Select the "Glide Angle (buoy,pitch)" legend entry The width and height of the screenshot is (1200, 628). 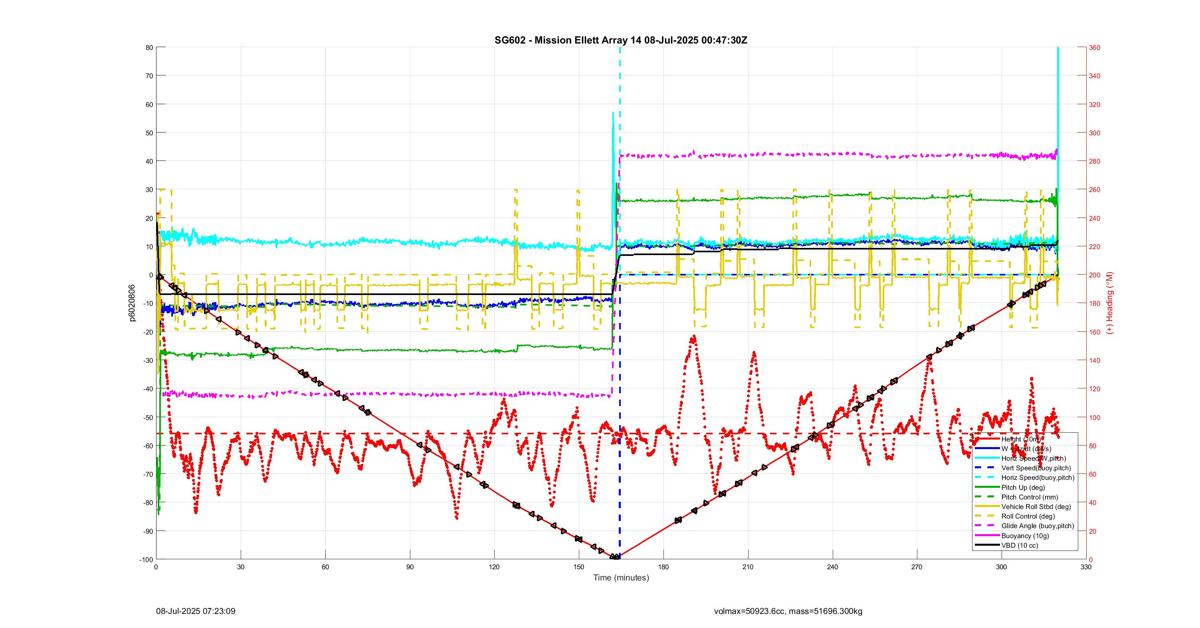click(x=1022, y=526)
